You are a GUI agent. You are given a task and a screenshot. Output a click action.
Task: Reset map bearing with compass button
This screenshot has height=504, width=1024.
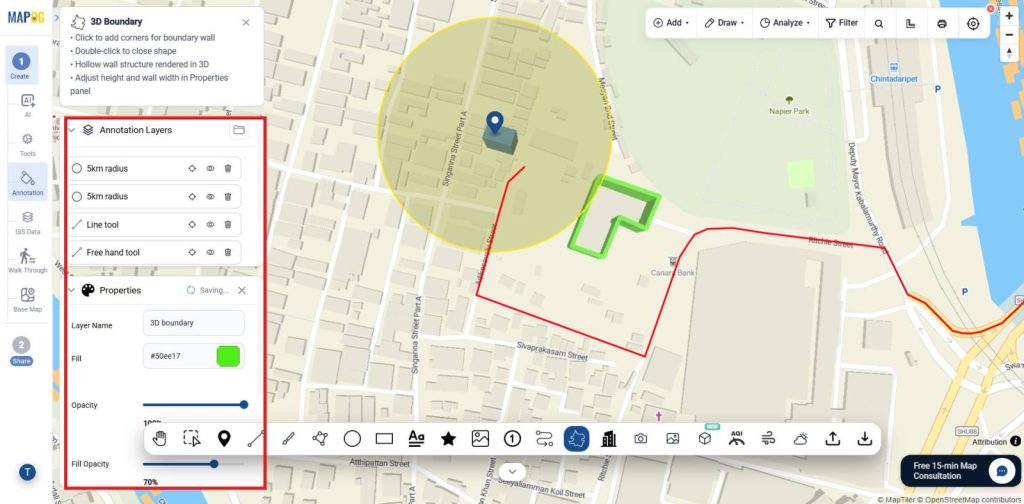(1010, 53)
